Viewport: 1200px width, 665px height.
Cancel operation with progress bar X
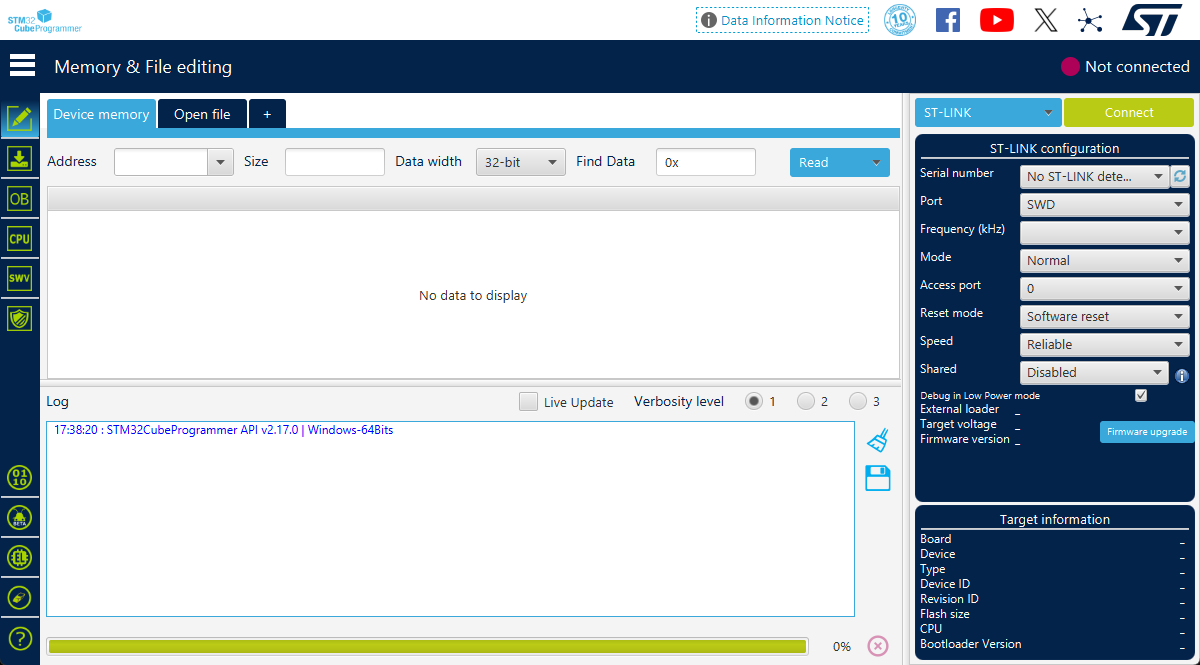[x=877, y=646]
